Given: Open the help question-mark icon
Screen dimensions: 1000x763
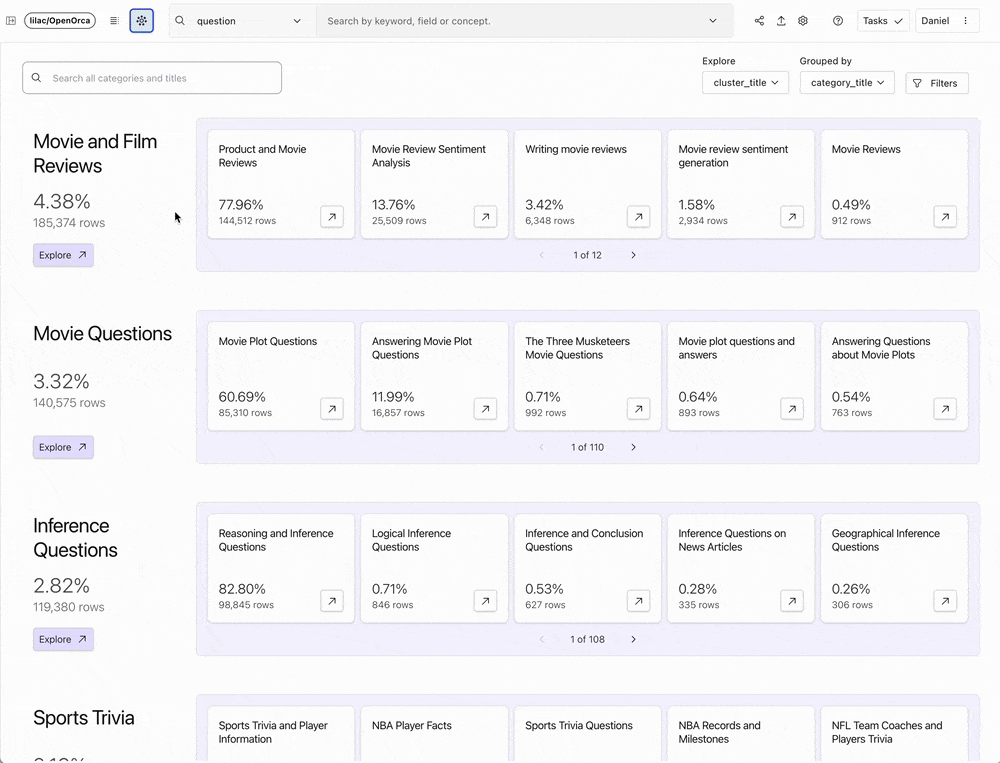Looking at the screenshot, I should [838, 21].
